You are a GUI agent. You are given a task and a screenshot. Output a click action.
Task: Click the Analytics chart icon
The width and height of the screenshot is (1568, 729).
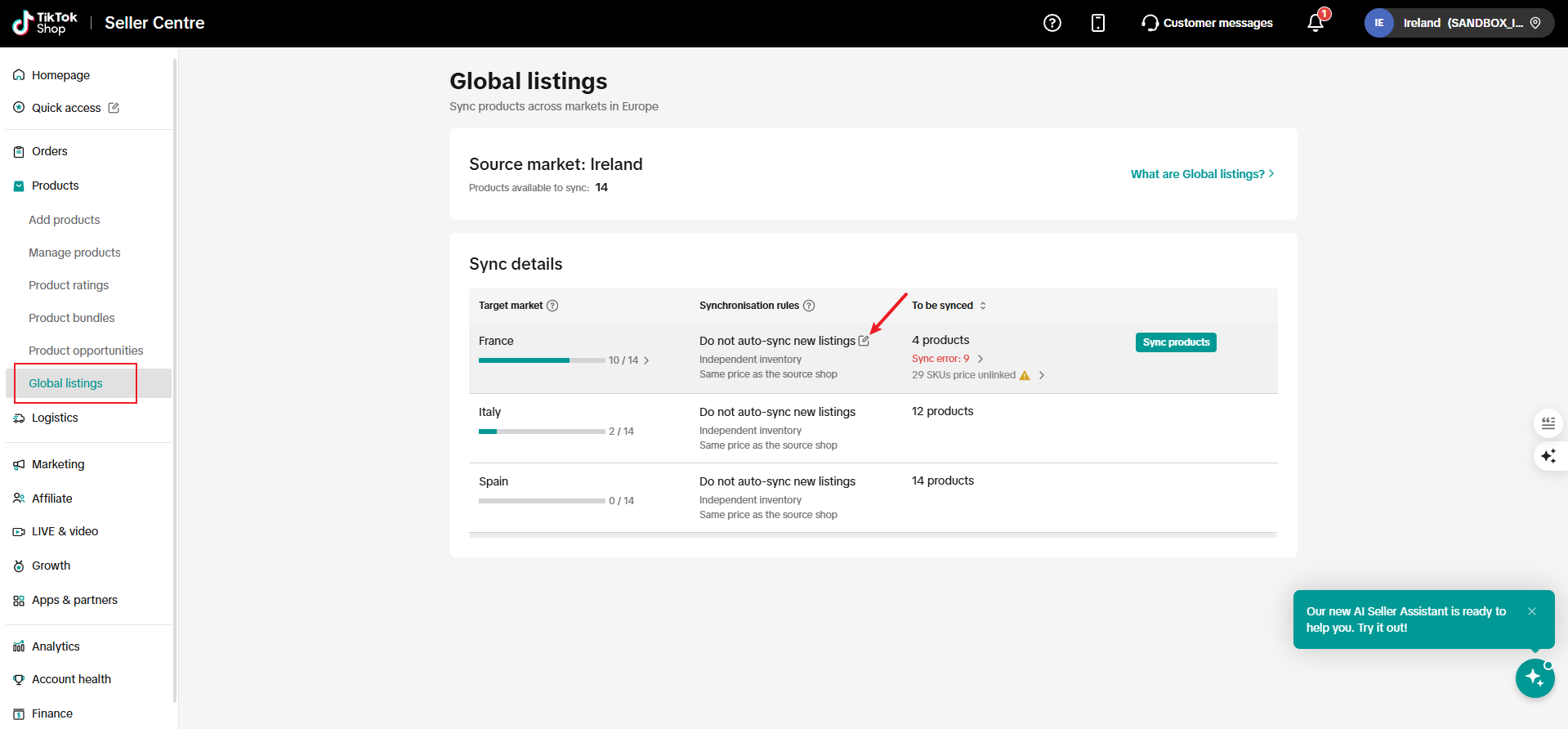click(x=19, y=646)
